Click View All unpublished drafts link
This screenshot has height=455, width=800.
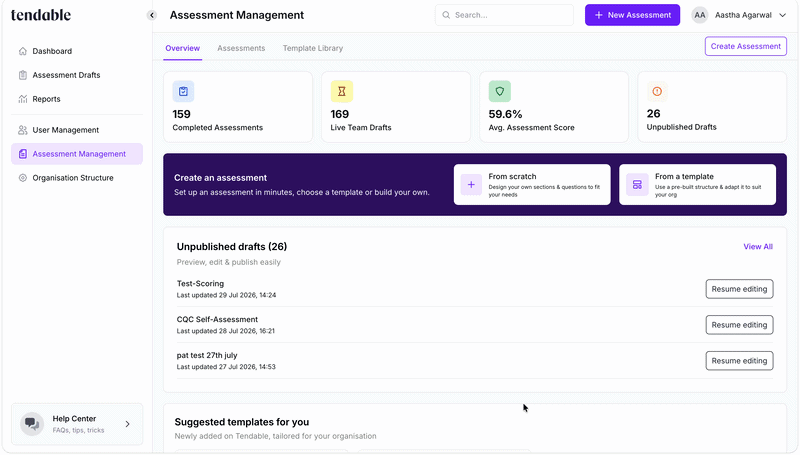click(x=758, y=246)
